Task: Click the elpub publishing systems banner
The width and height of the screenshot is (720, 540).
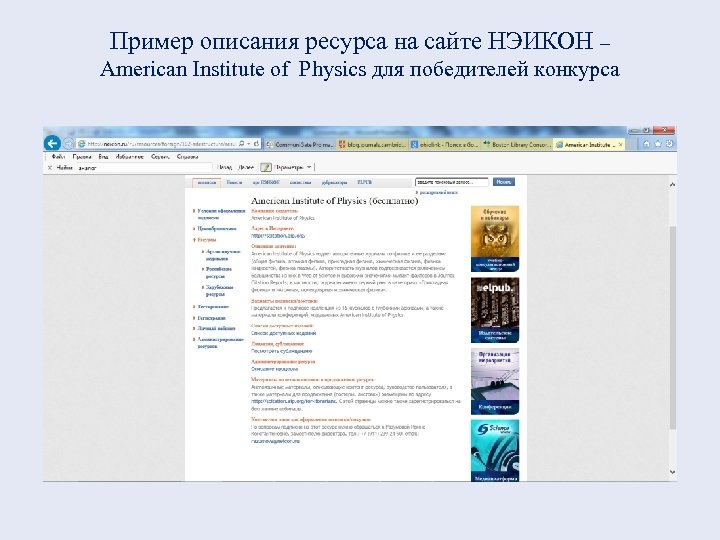Action: click(x=495, y=310)
